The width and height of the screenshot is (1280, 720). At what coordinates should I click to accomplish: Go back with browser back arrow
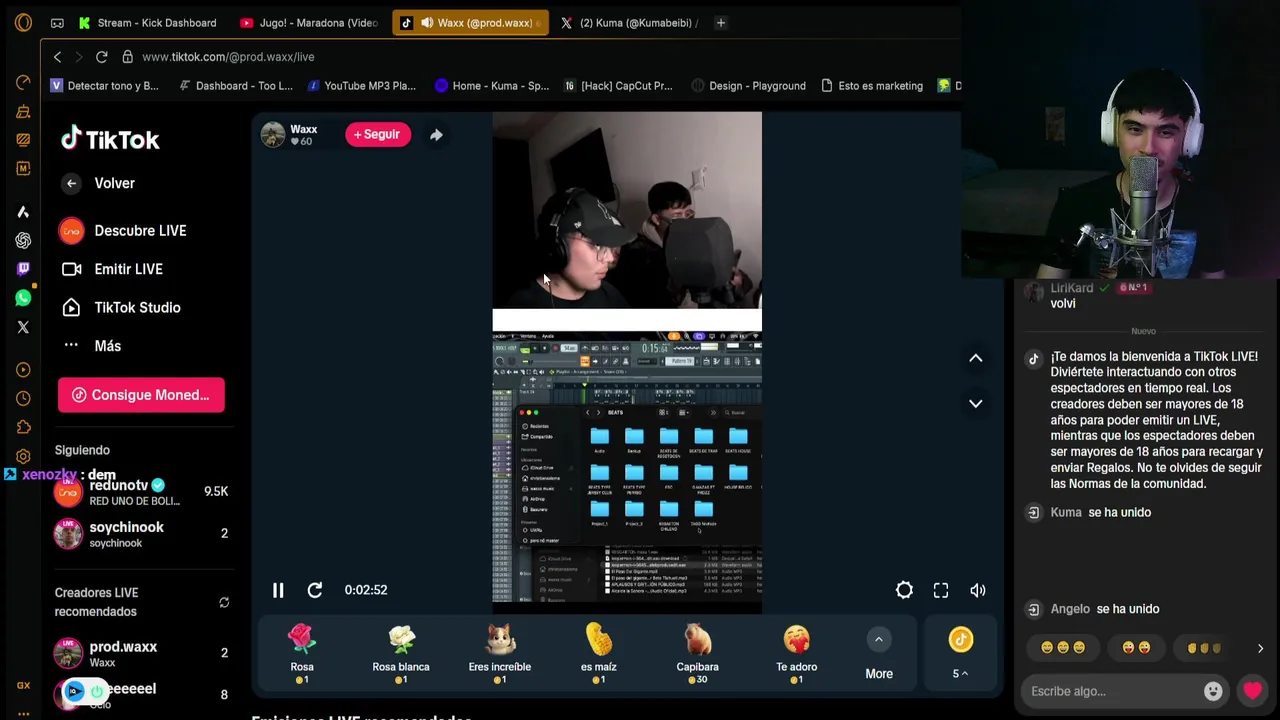click(x=57, y=57)
